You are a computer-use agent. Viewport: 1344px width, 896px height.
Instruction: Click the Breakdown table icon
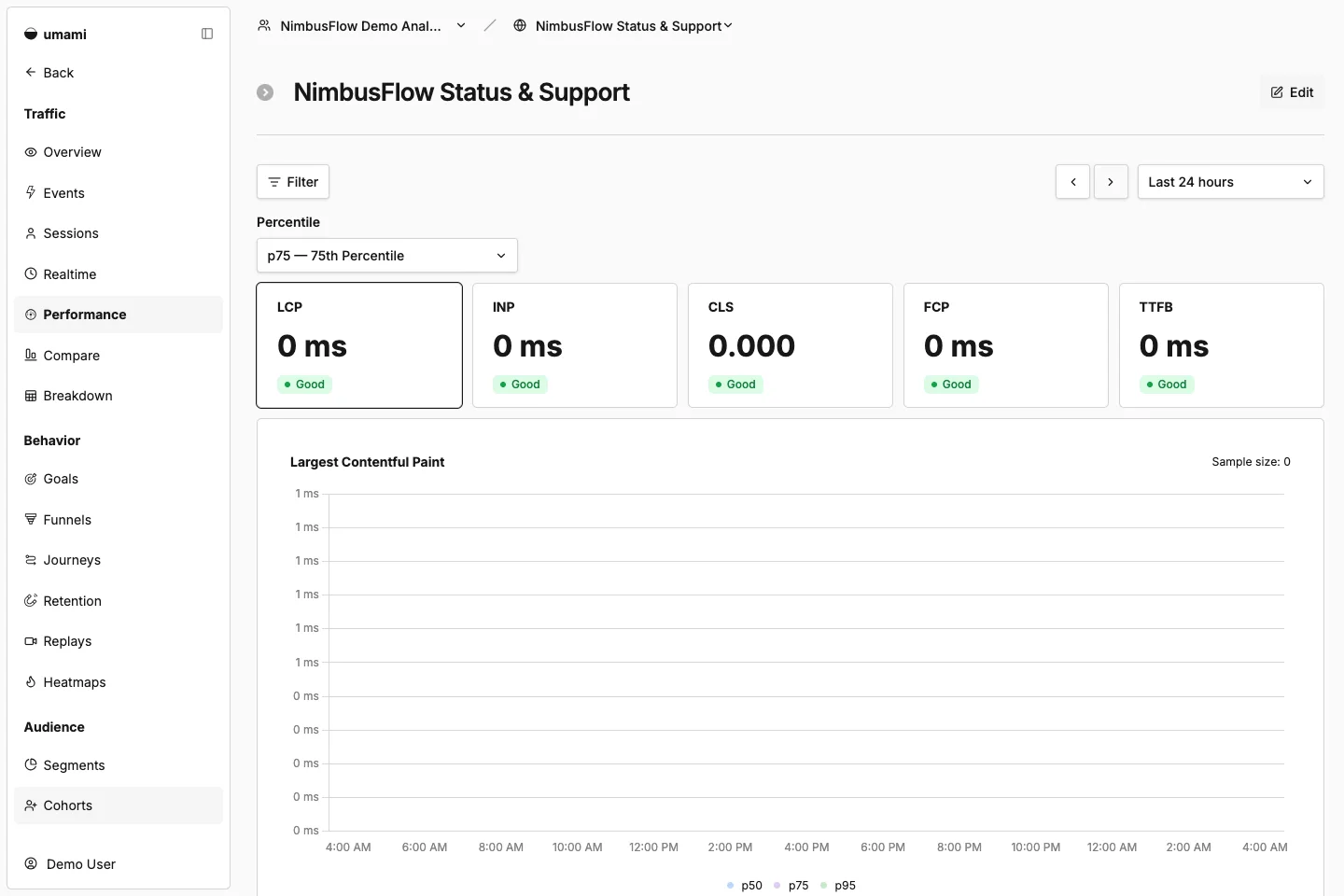[x=31, y=396]
